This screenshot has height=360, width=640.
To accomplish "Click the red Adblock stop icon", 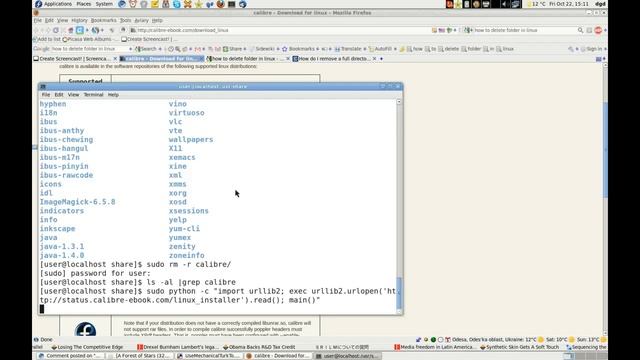I will pos(598,30).
